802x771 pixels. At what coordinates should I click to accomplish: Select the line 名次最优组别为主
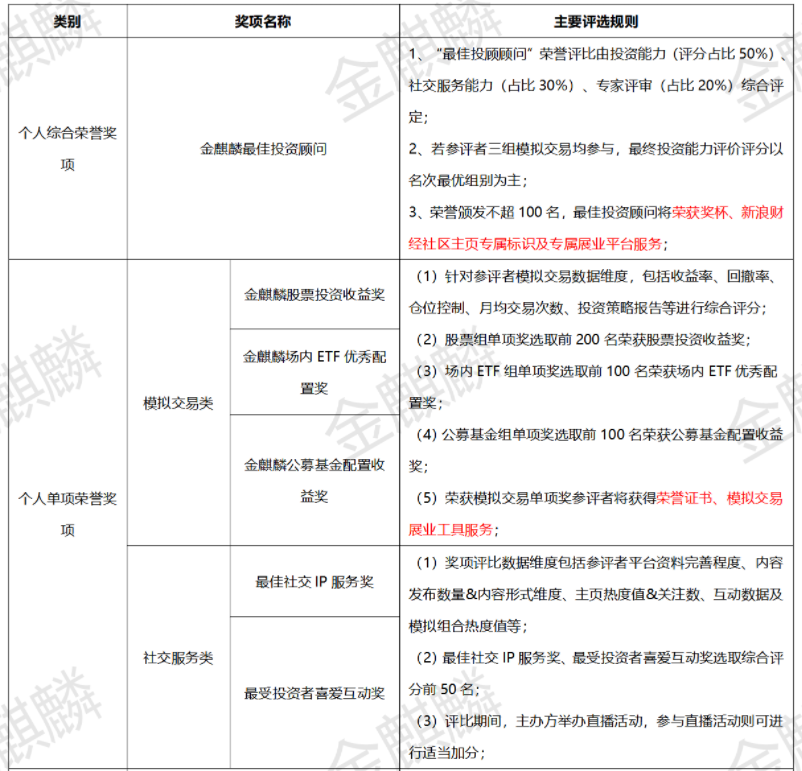click(467, 181)
